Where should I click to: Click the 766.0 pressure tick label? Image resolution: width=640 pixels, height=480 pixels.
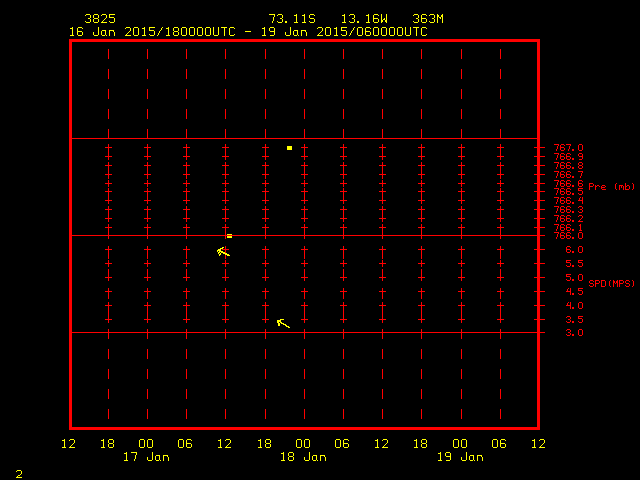(x=569, y=236)
